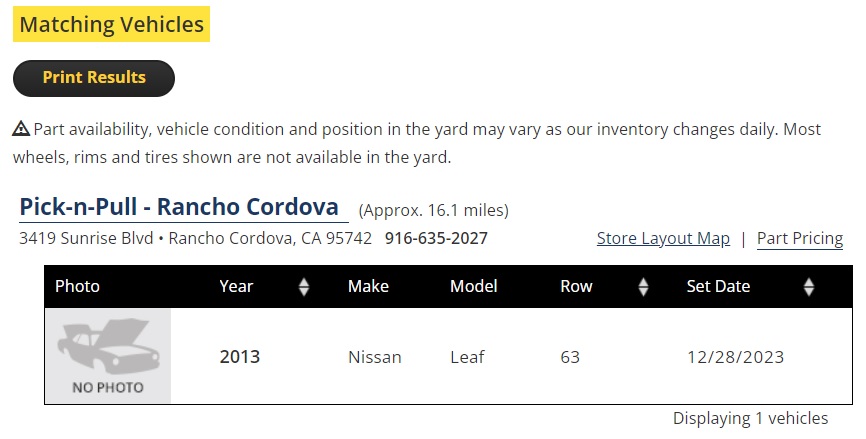866x439 pixels.
Task: Sort by the Row header label
Action: (576, 287)
